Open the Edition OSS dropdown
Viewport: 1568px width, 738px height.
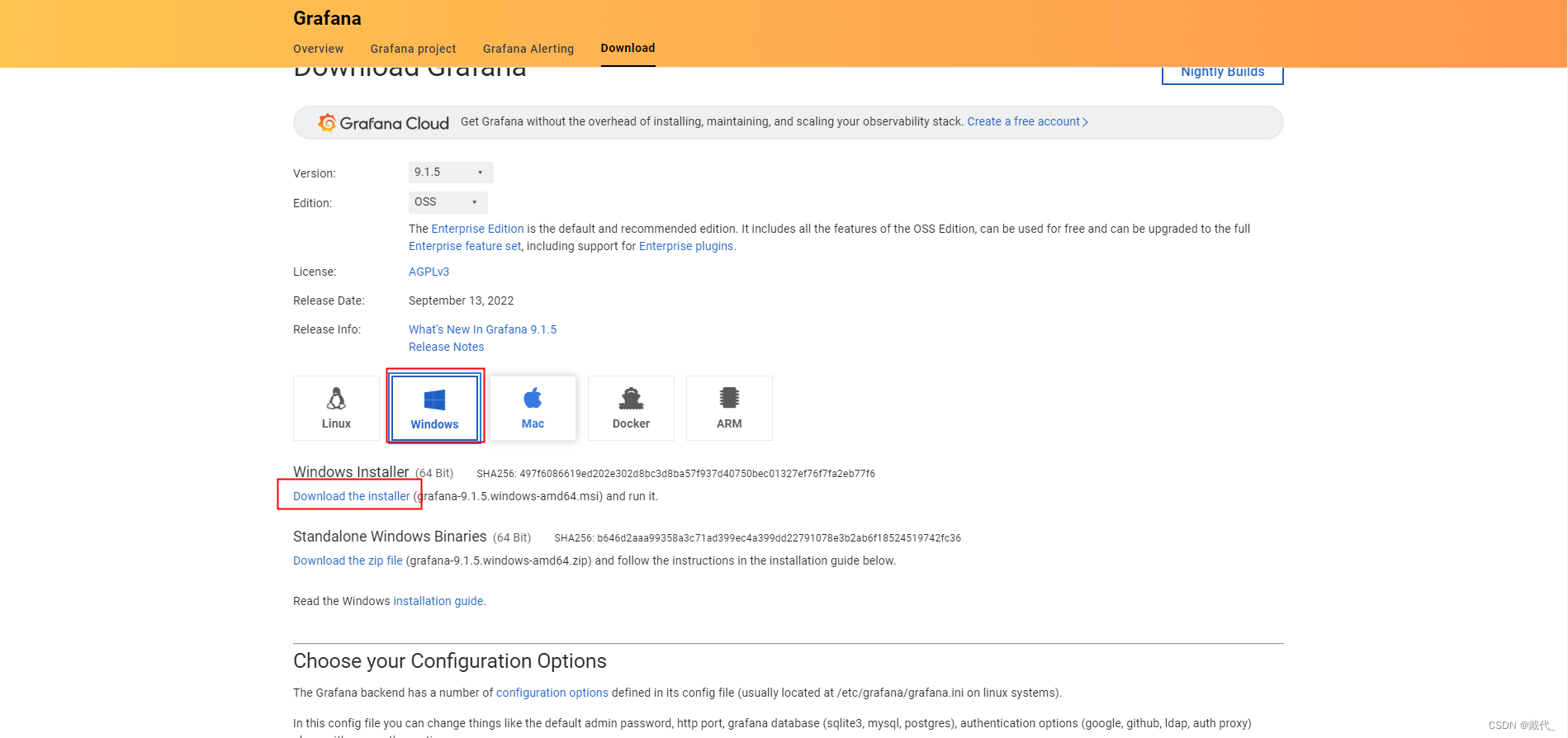point(448,202)
